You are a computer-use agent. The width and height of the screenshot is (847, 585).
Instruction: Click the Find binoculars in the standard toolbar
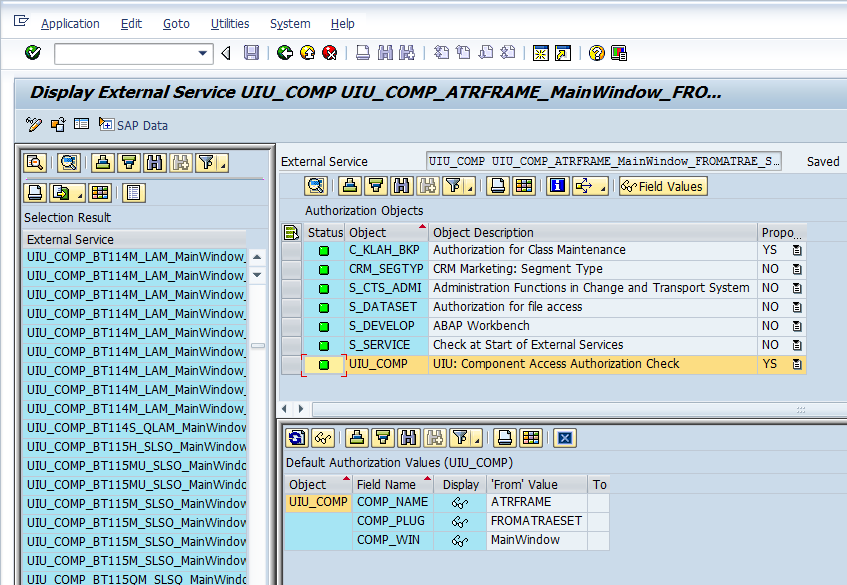coord(385,52)
